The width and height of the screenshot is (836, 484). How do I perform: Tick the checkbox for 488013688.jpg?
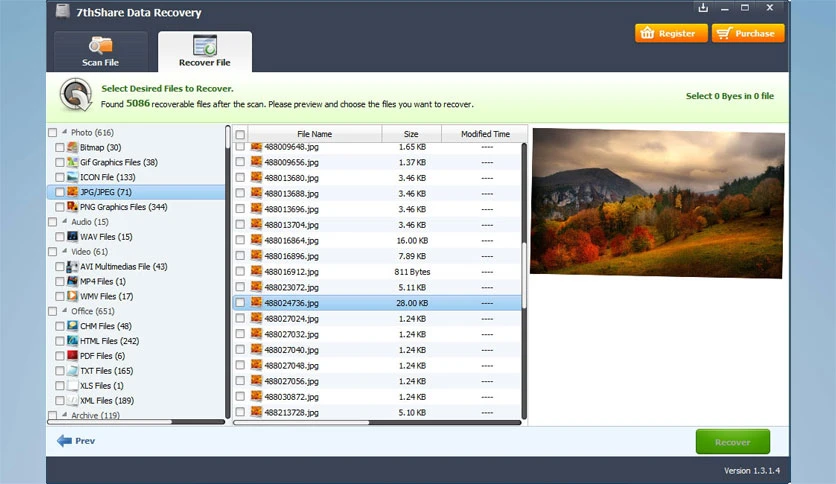(240, 193)
